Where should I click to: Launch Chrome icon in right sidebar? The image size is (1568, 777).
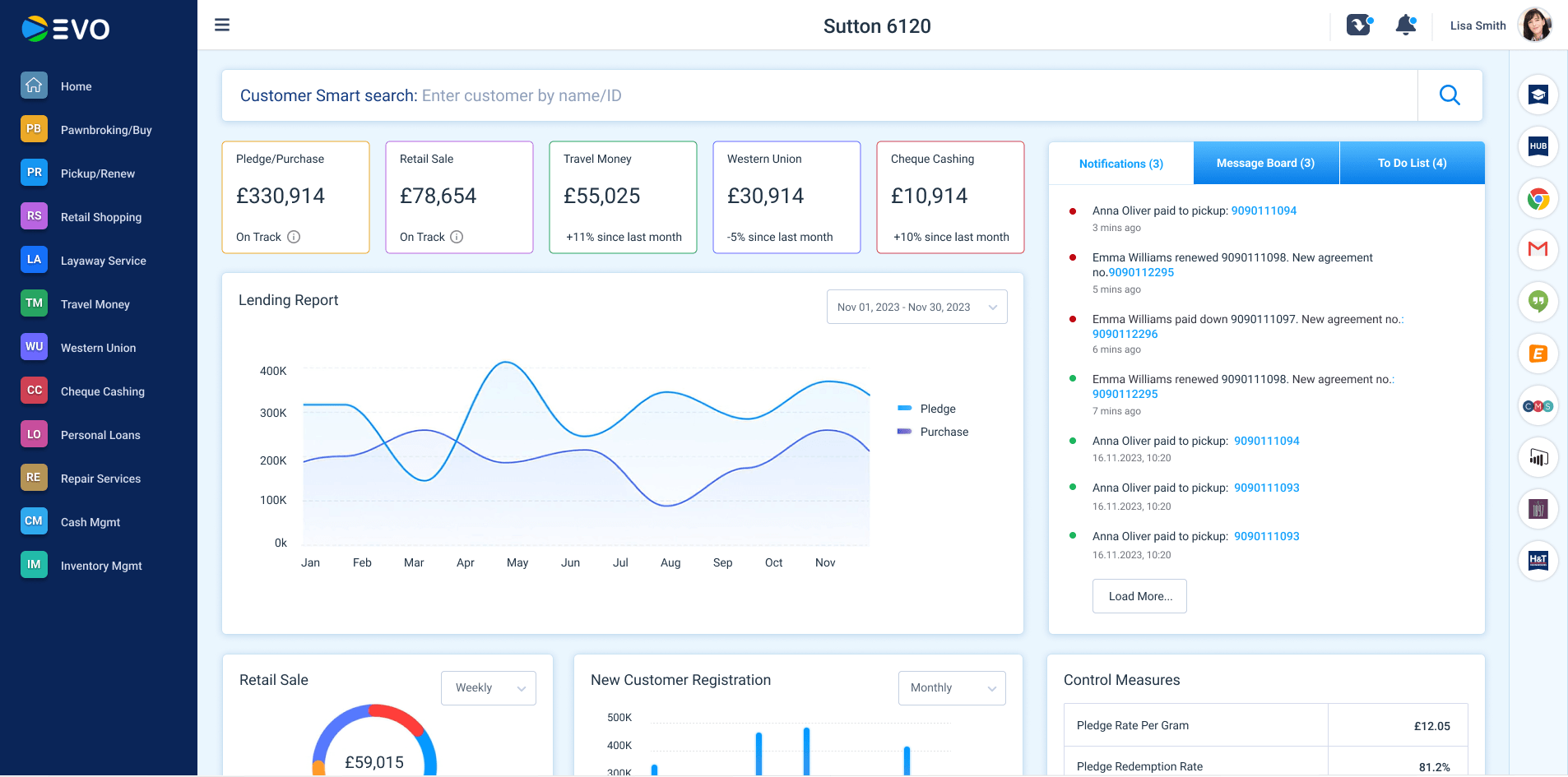[1538, 198]
